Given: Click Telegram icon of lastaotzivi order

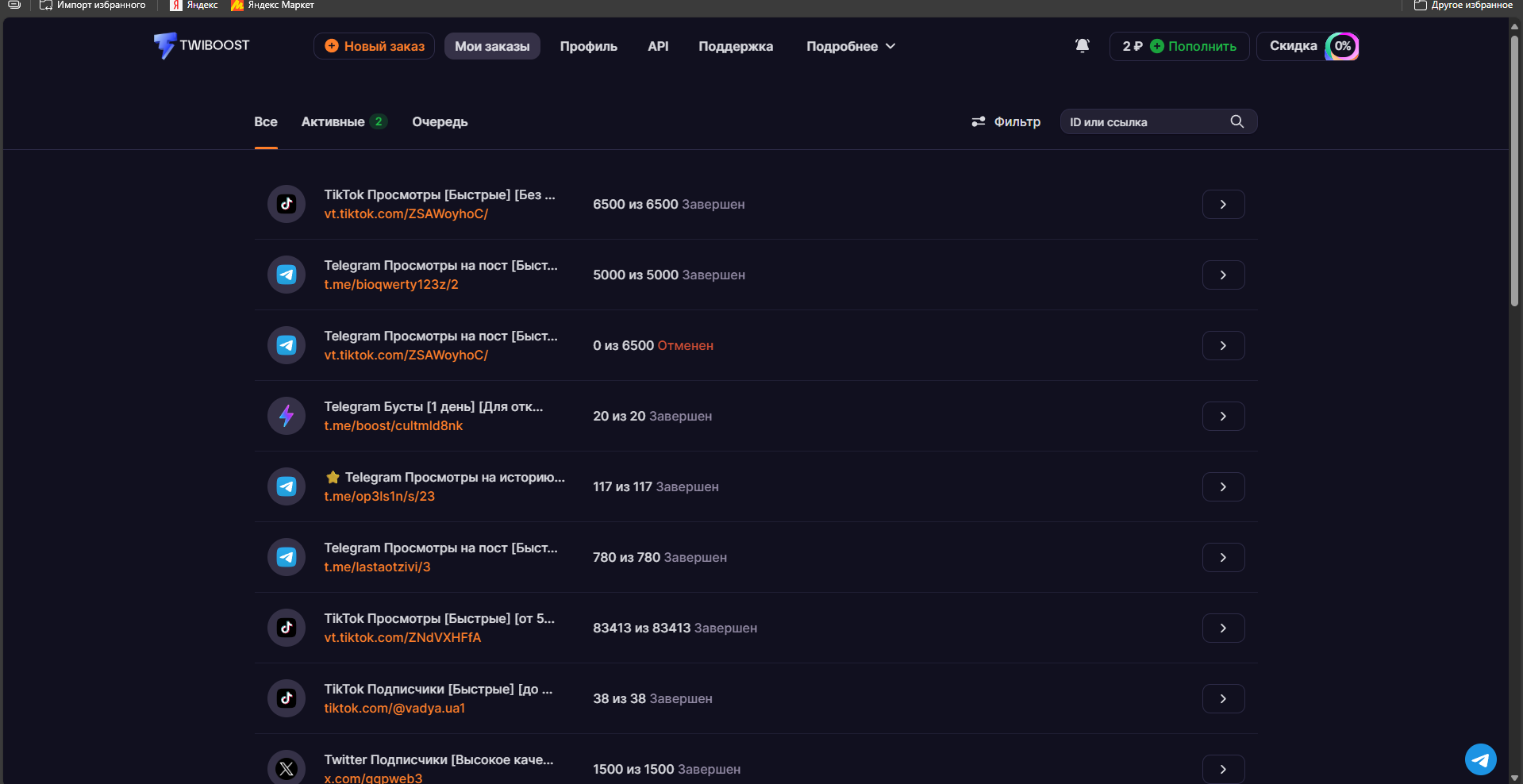Looking at the screenshot, I should click(287, 557).
